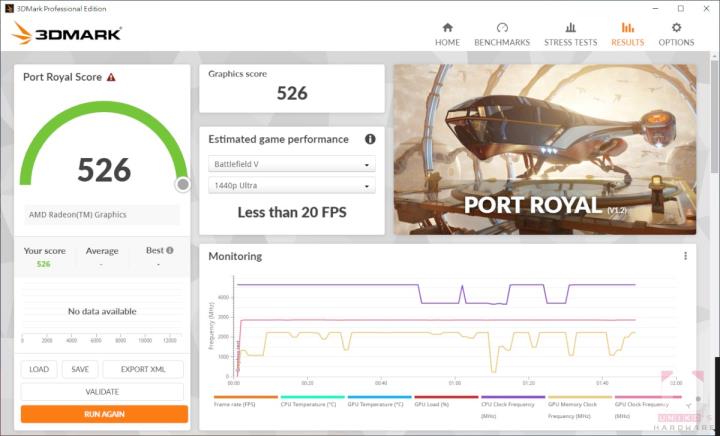The width and height of the screenshot is (720, 436).
Task: Open the 1440p Ultra resolution dropdown
Action: [292, 185]
